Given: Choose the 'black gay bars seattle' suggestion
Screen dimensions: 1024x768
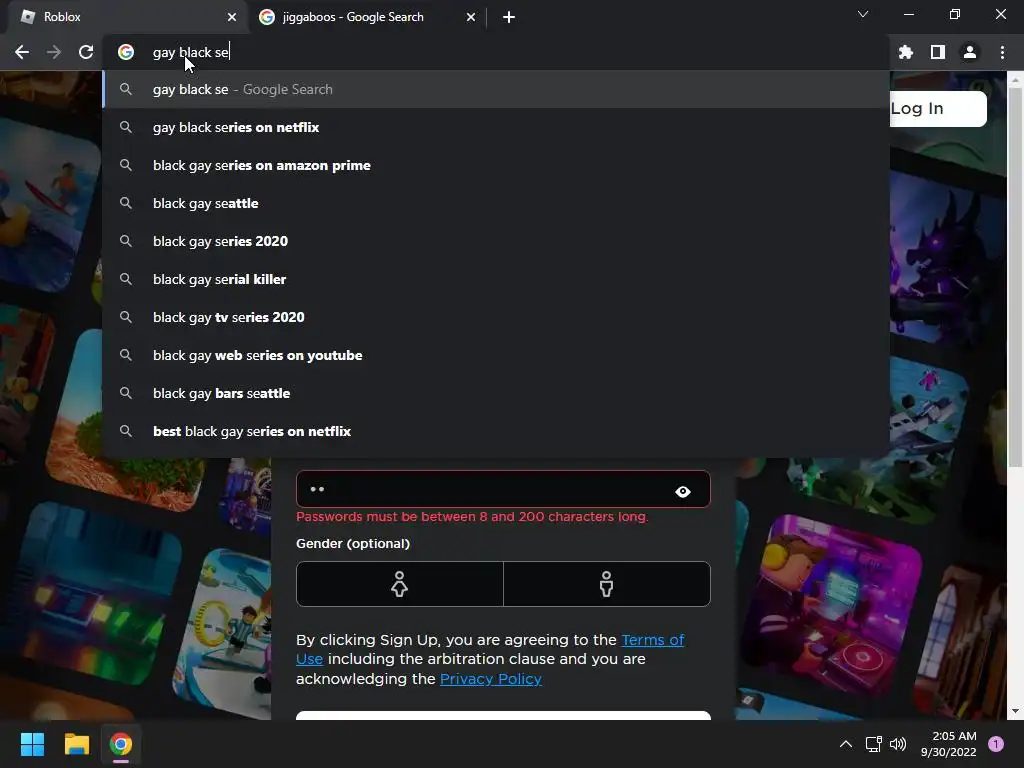Looking at the screenshot, I should coord(496,393).
